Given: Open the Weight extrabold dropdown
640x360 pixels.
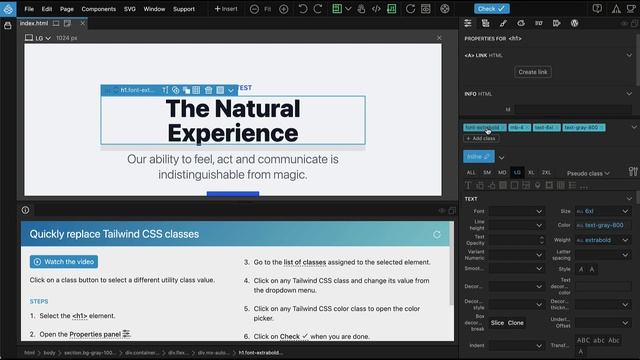Looking at the screenshot, I should point(602,240).
